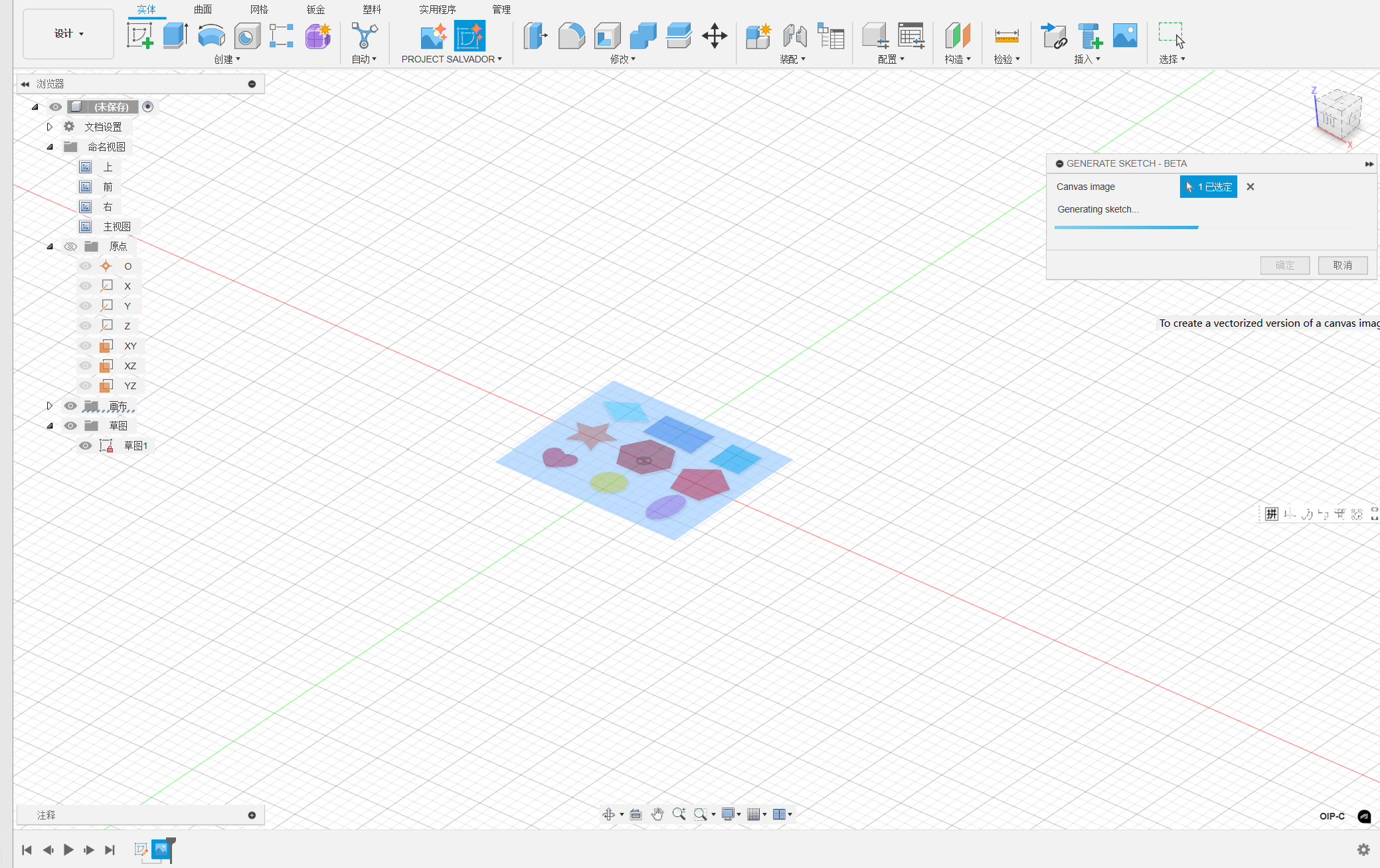Click the Change Parameters table icon
Viewport: 1380px width, 868px height.
click(911, 36)
